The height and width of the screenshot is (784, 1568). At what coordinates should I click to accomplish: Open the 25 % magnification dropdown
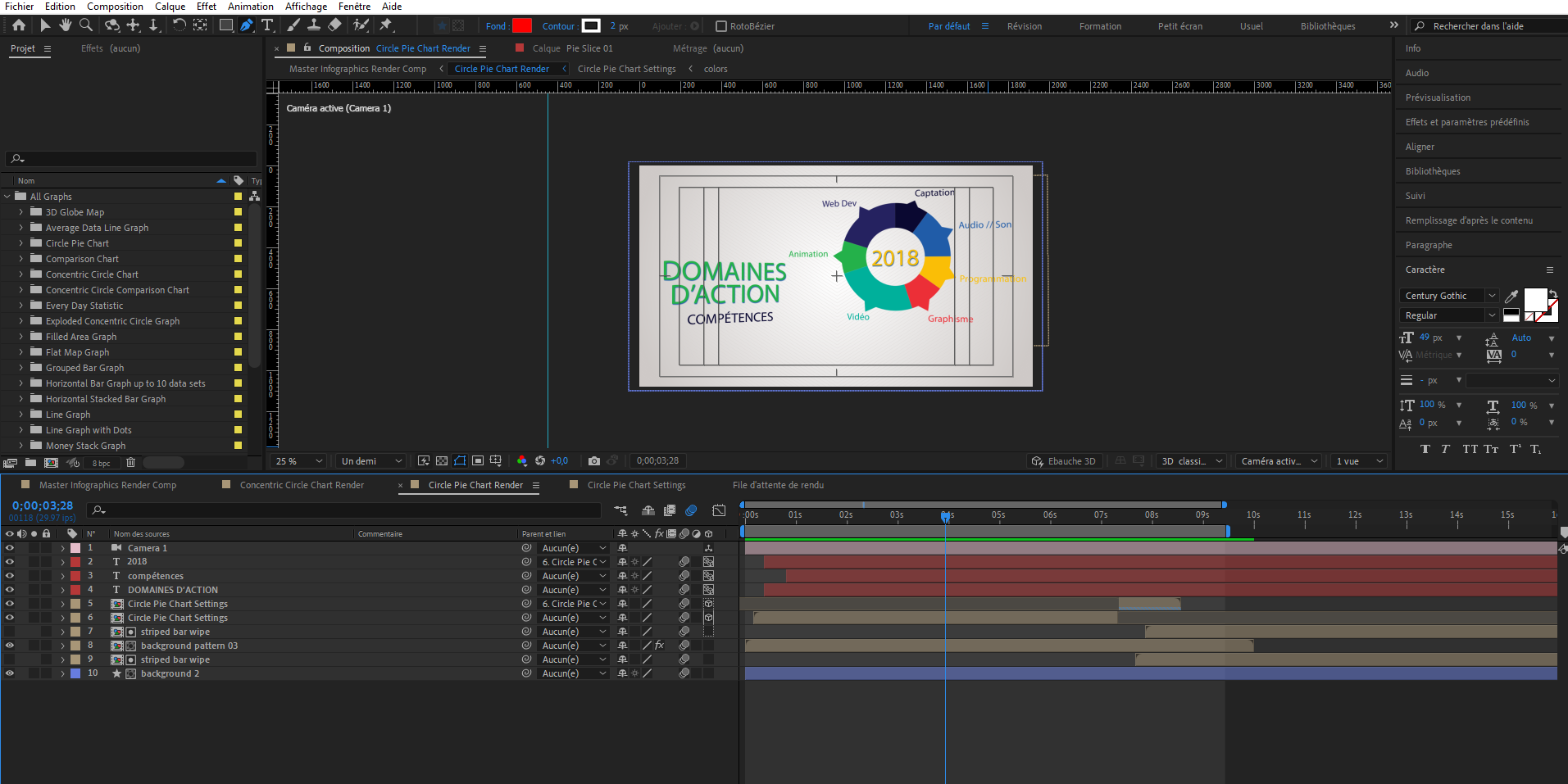(x=299, y=461)
